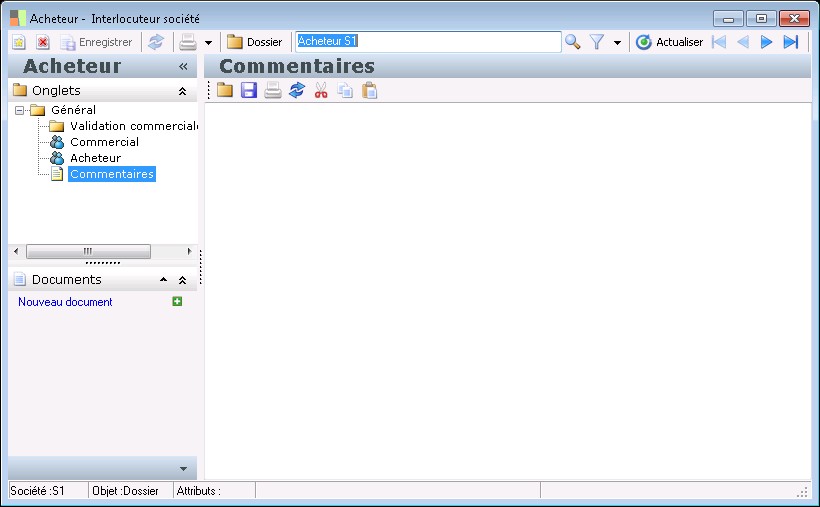Click the Validation commerciale folder icon
The width and height of the screenshot is (820, 507).
(x=56, y=126)
